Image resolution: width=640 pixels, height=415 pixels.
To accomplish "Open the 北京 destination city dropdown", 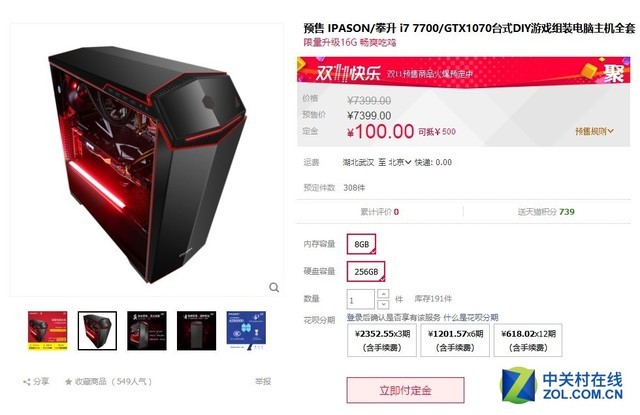I will pos(400,162).
